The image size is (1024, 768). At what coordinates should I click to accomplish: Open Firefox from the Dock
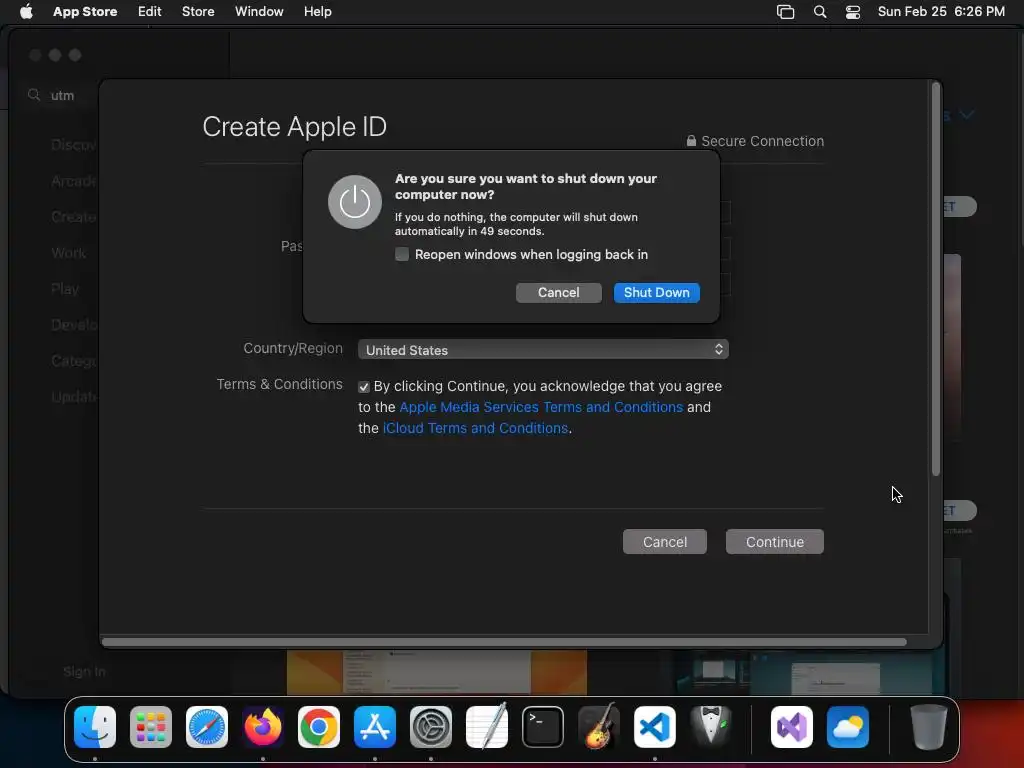coord(263,727)
